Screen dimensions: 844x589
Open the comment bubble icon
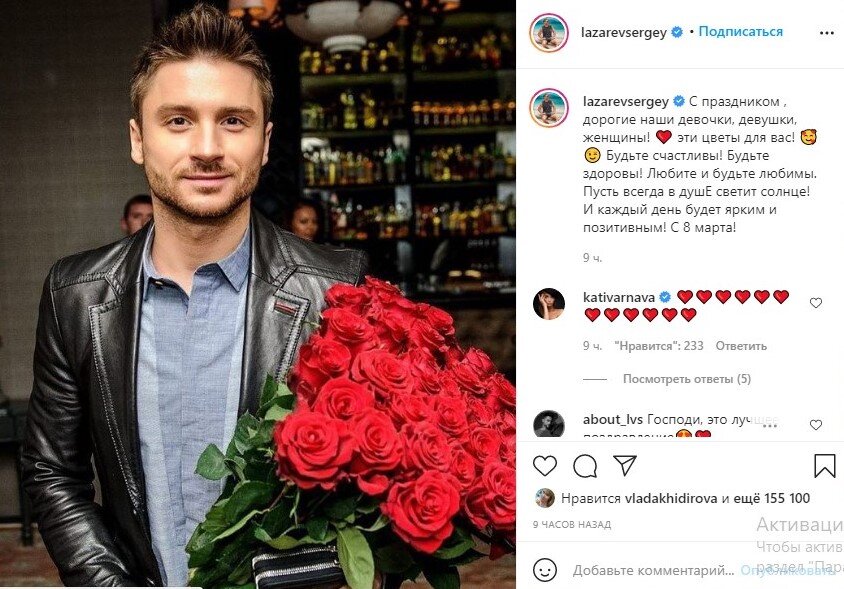coord(585,466)
